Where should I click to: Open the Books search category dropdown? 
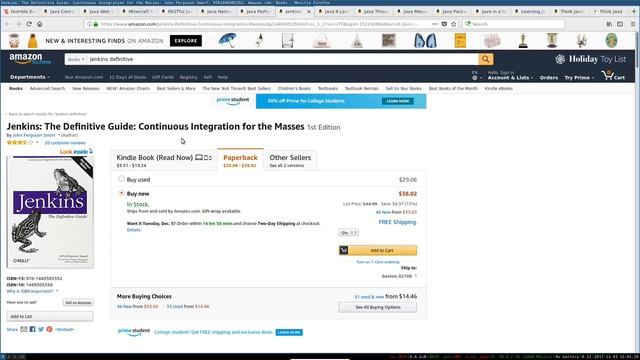point(76,59)
